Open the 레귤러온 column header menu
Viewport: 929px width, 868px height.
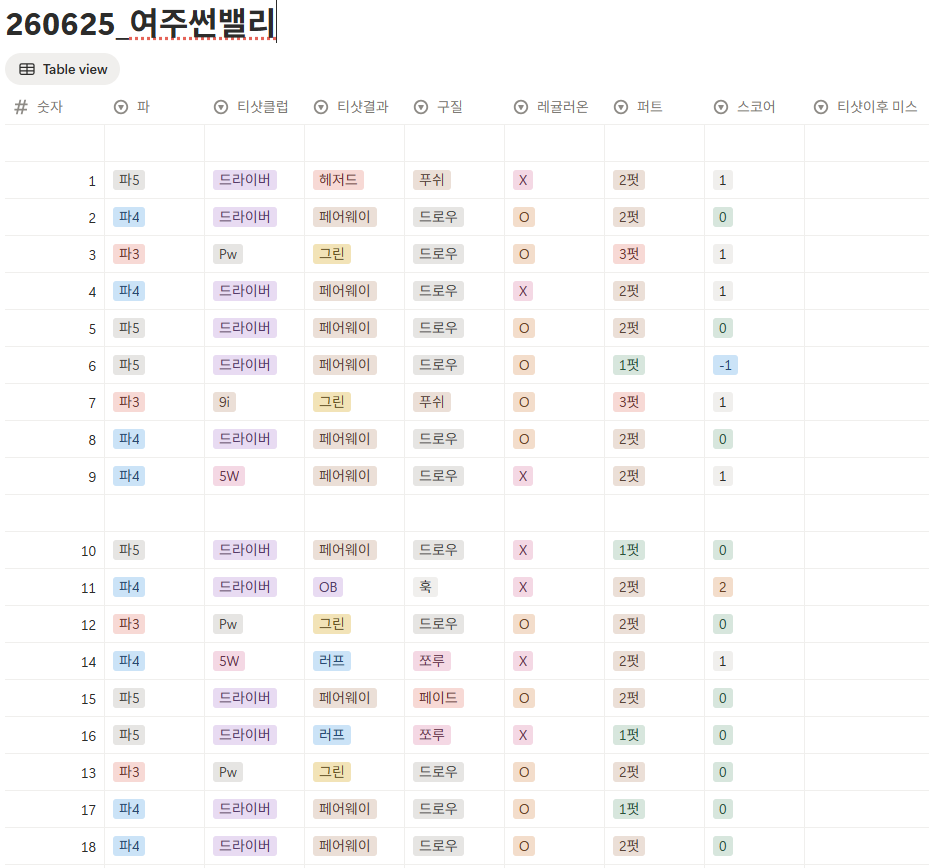[x=555, y=107]
